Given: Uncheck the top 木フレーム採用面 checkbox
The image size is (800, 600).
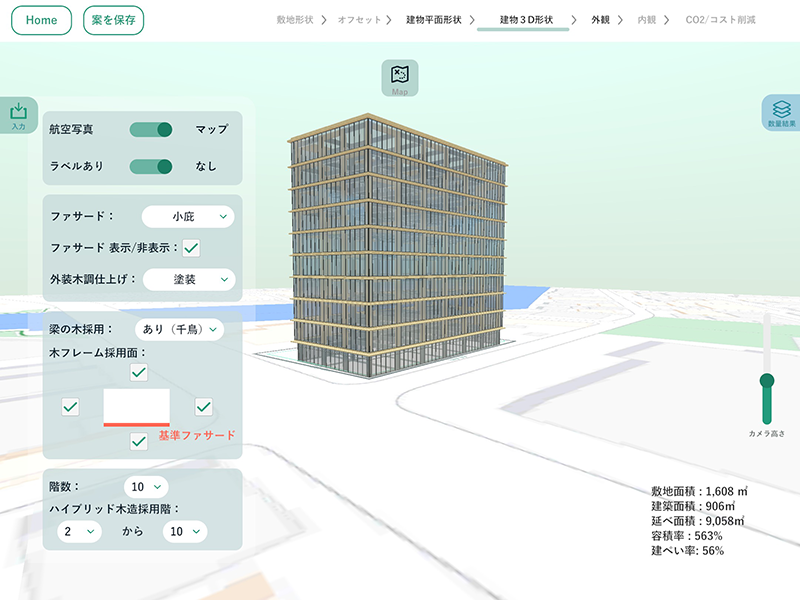Looking at the screenshot, I should pyautogui.click(x=139, y=373).
